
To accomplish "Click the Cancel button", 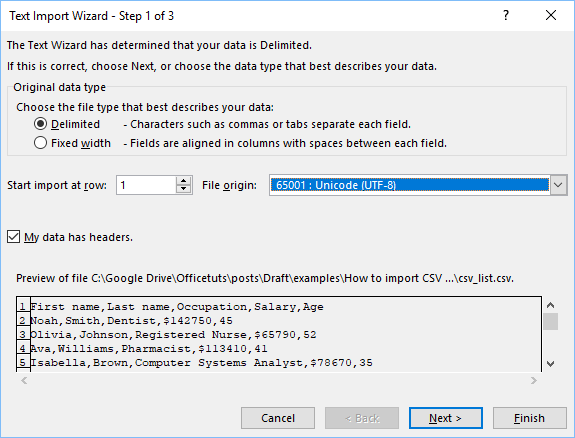I will pos(278,418).
